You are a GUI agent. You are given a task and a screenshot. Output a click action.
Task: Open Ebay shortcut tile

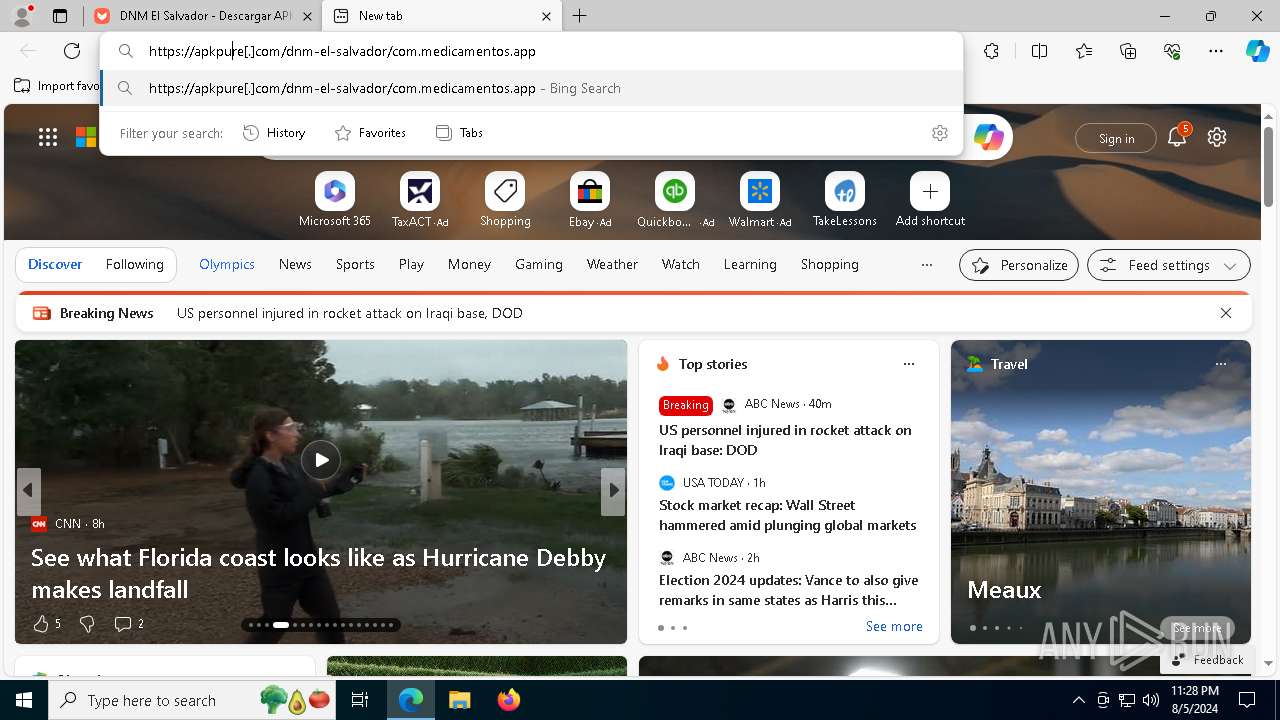590,200
